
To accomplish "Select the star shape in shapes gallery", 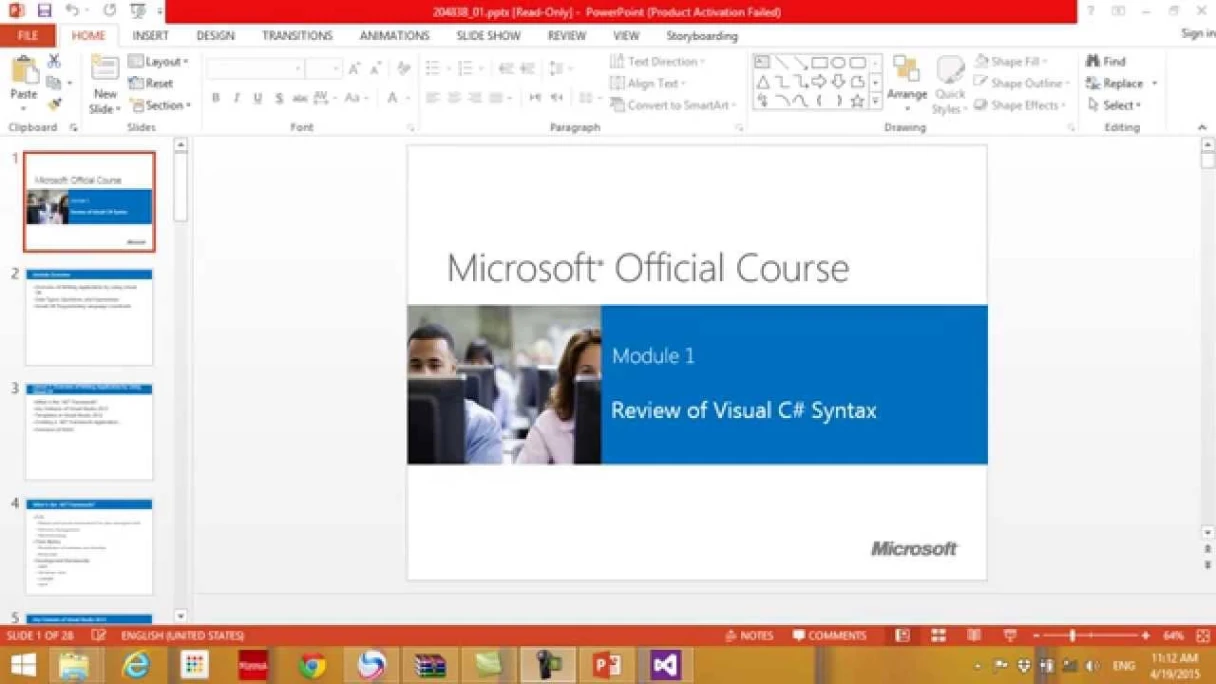I will 857,101.
